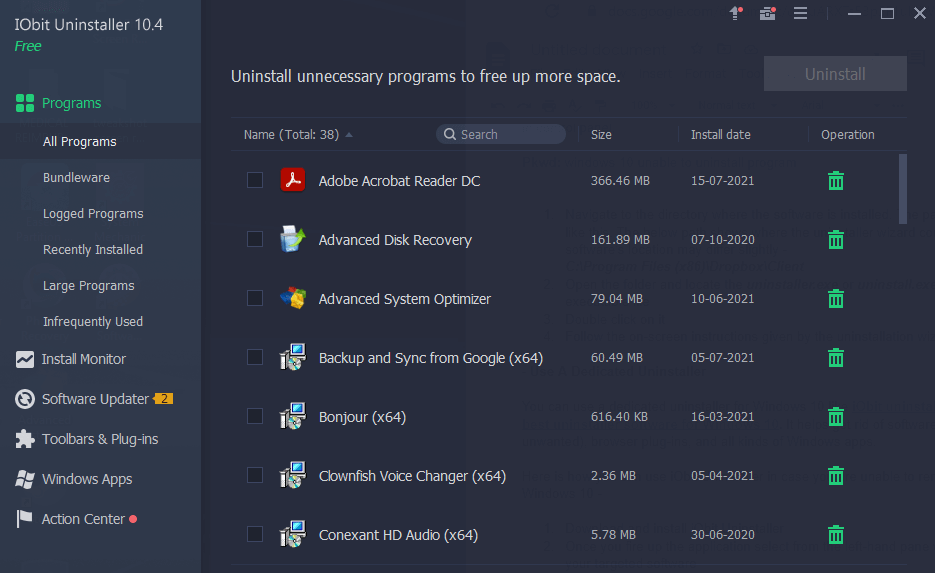Click trash icon for Backup and Sync from Google
Viewport: 935px width, 573px height.
point(835,357)
